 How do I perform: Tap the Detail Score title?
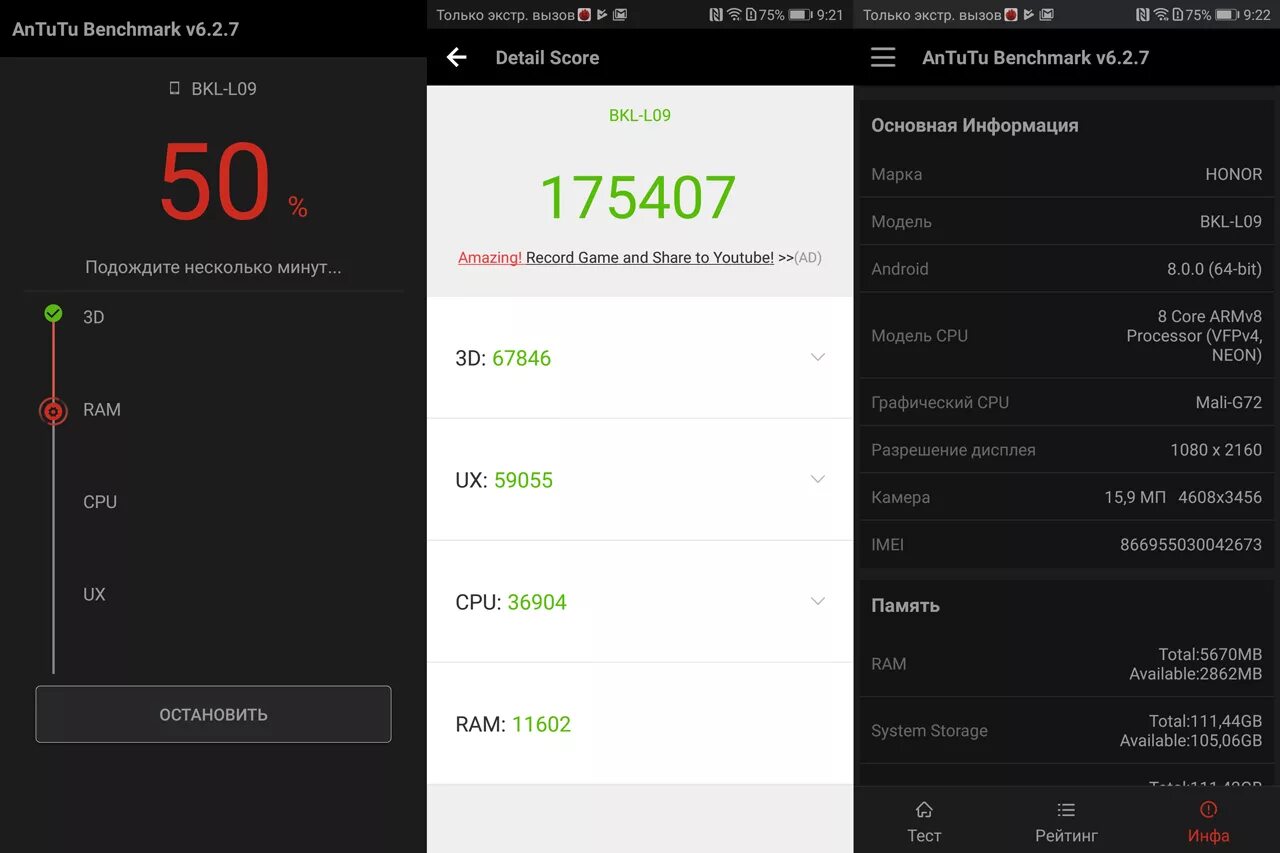547,58
